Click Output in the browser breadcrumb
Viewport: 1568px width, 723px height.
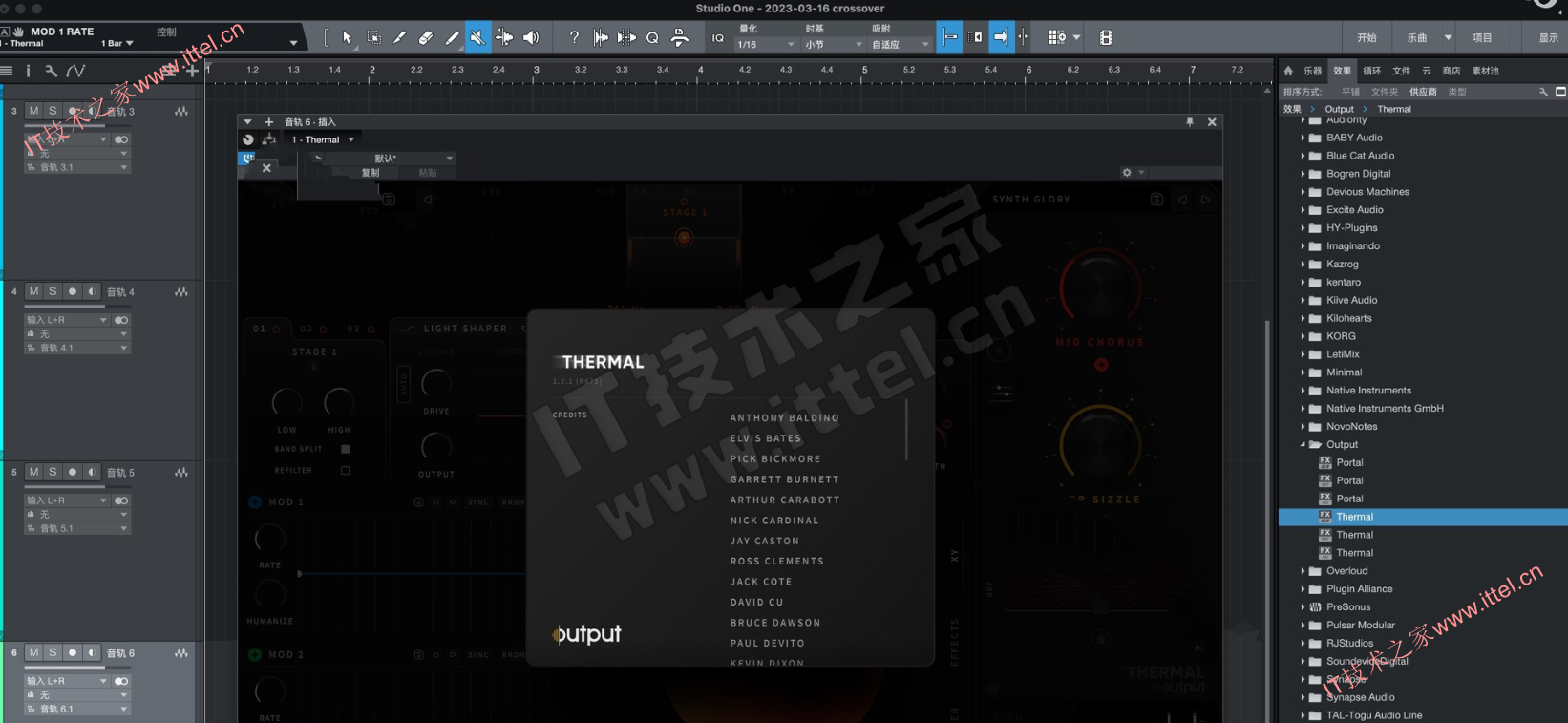click(x=1339, y=109)
